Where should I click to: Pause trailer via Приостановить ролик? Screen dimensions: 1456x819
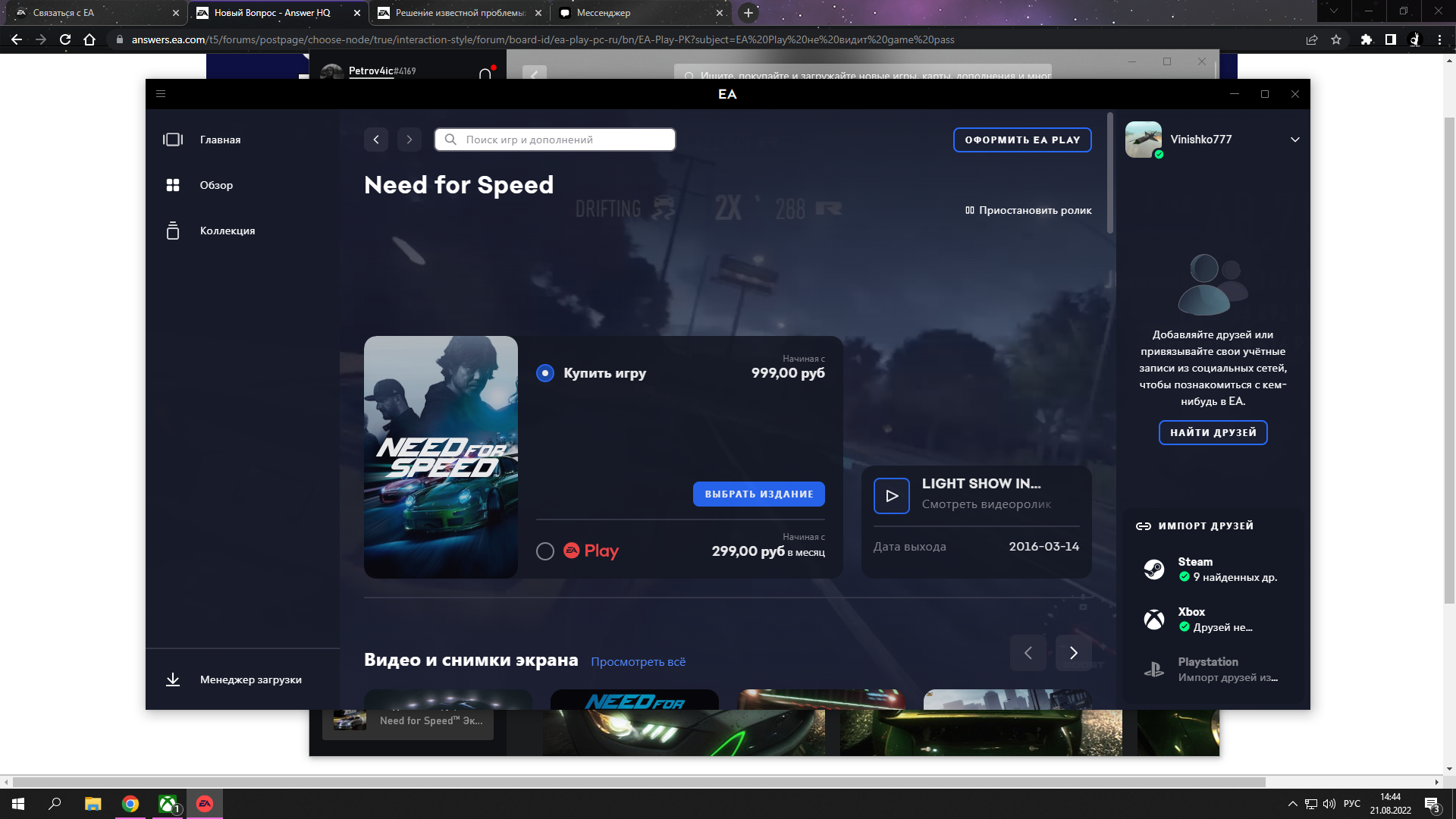click(1028, 210)
